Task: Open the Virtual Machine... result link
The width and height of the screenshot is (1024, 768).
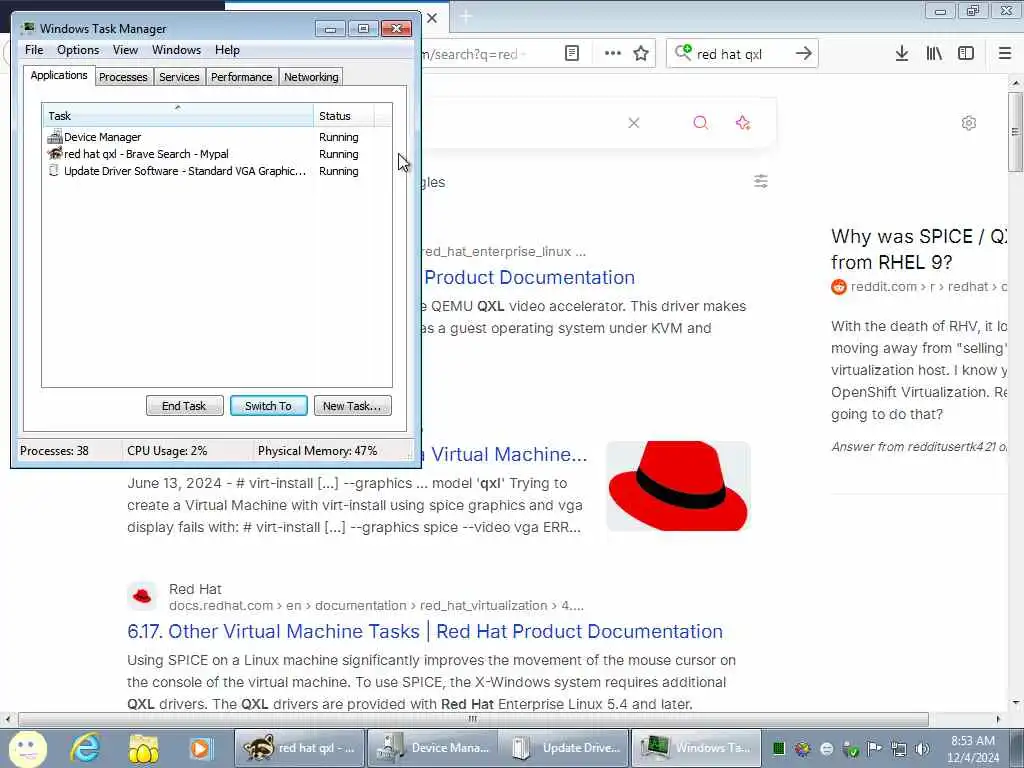Action: tap(505, 455)
